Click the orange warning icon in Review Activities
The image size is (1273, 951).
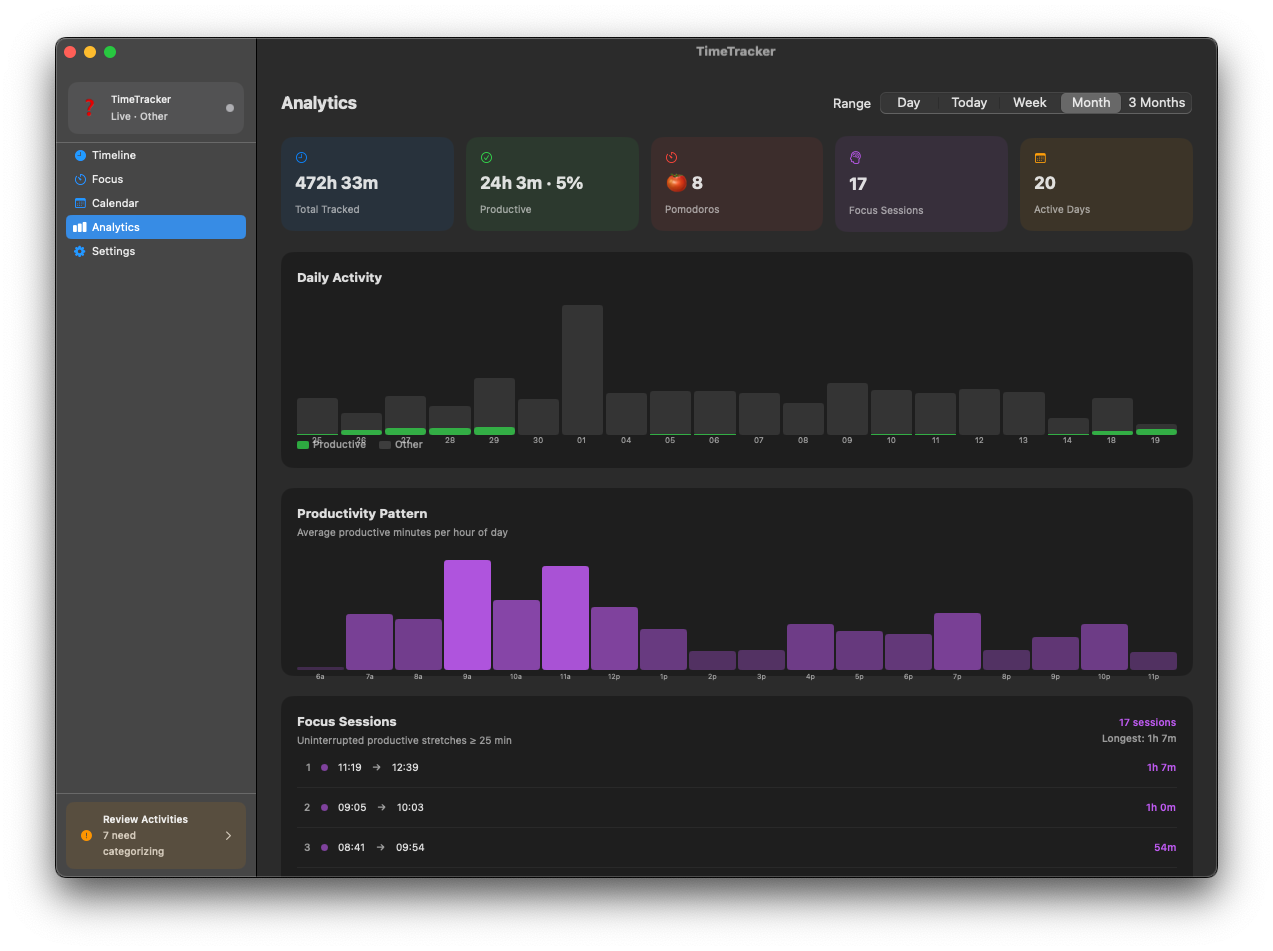[x=86, y=835]
